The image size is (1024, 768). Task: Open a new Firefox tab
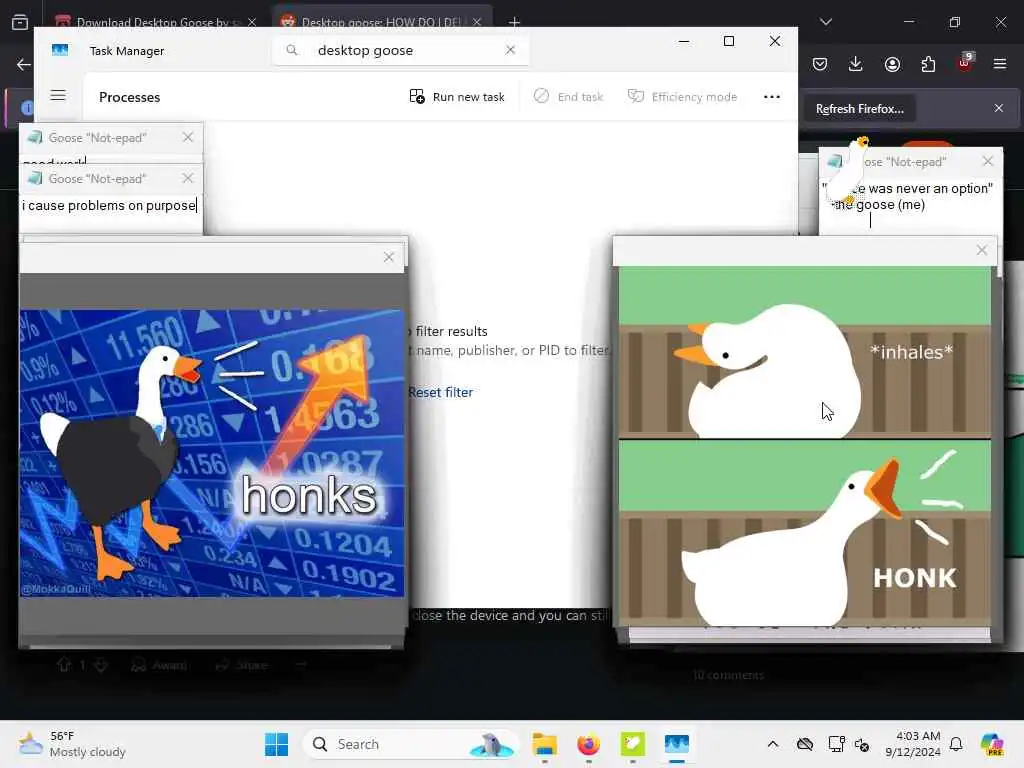pos(514,22)
